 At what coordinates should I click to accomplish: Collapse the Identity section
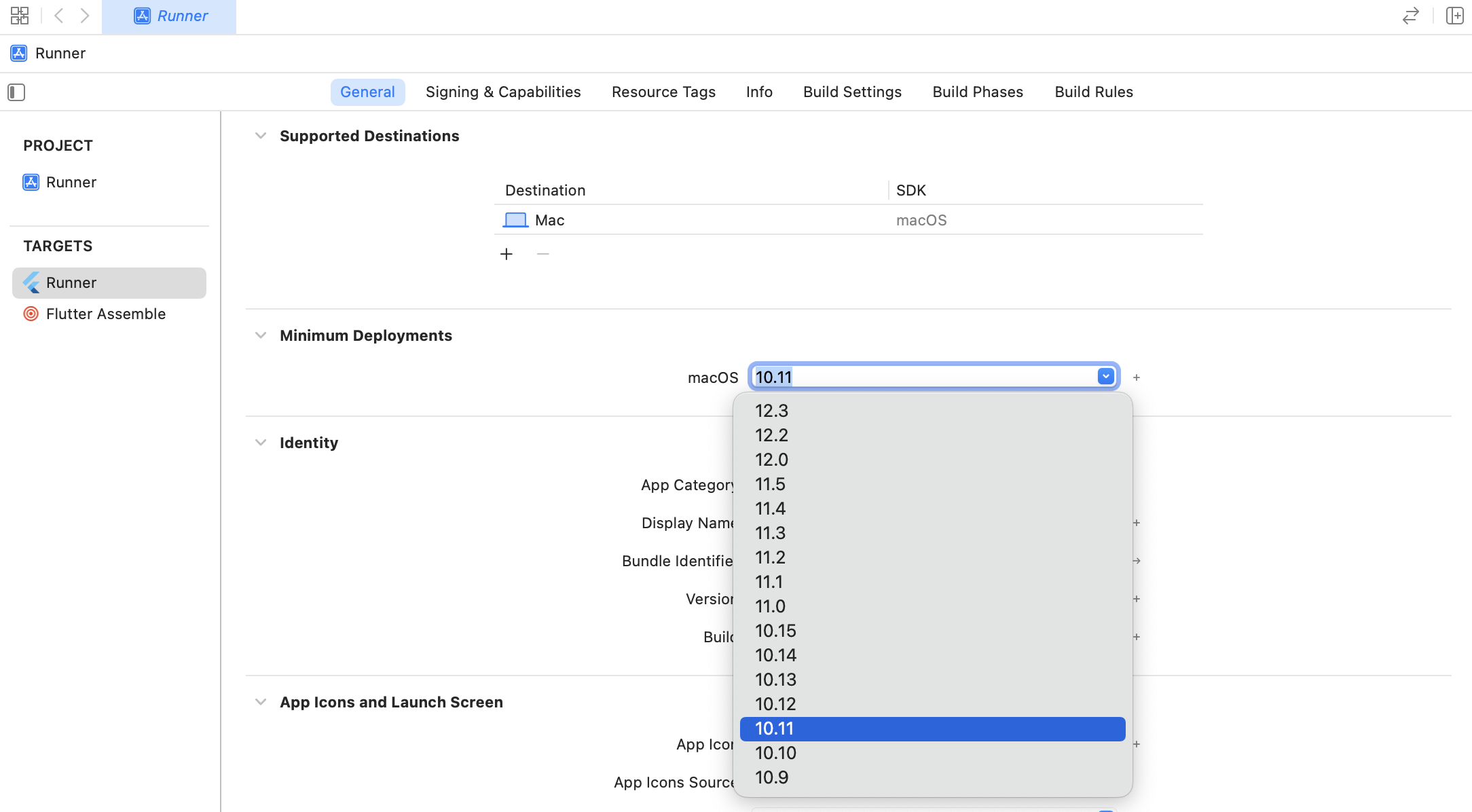click(x=261, y=443)
